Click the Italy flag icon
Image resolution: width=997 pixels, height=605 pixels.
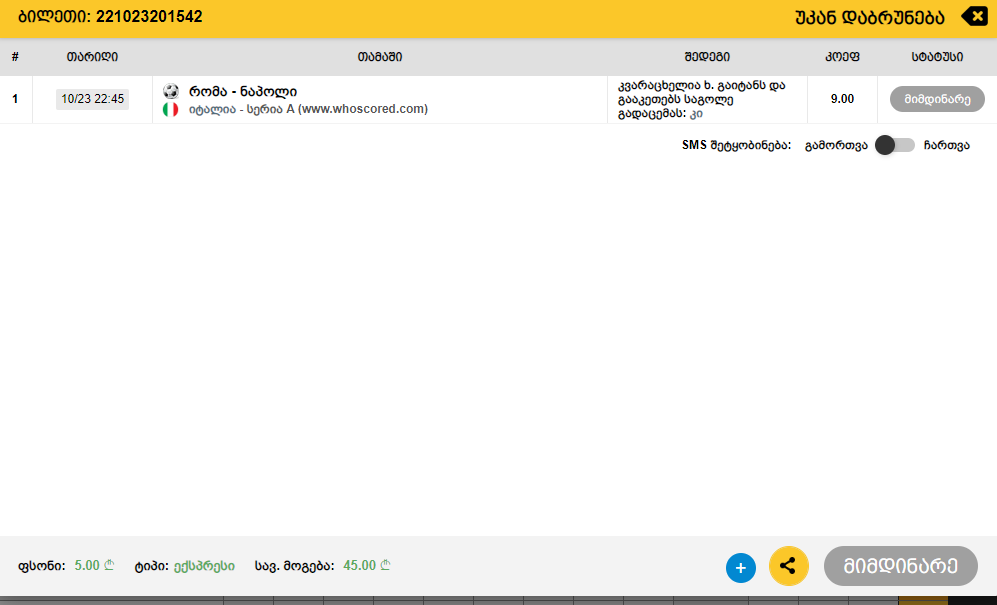[x=170, y=109]
